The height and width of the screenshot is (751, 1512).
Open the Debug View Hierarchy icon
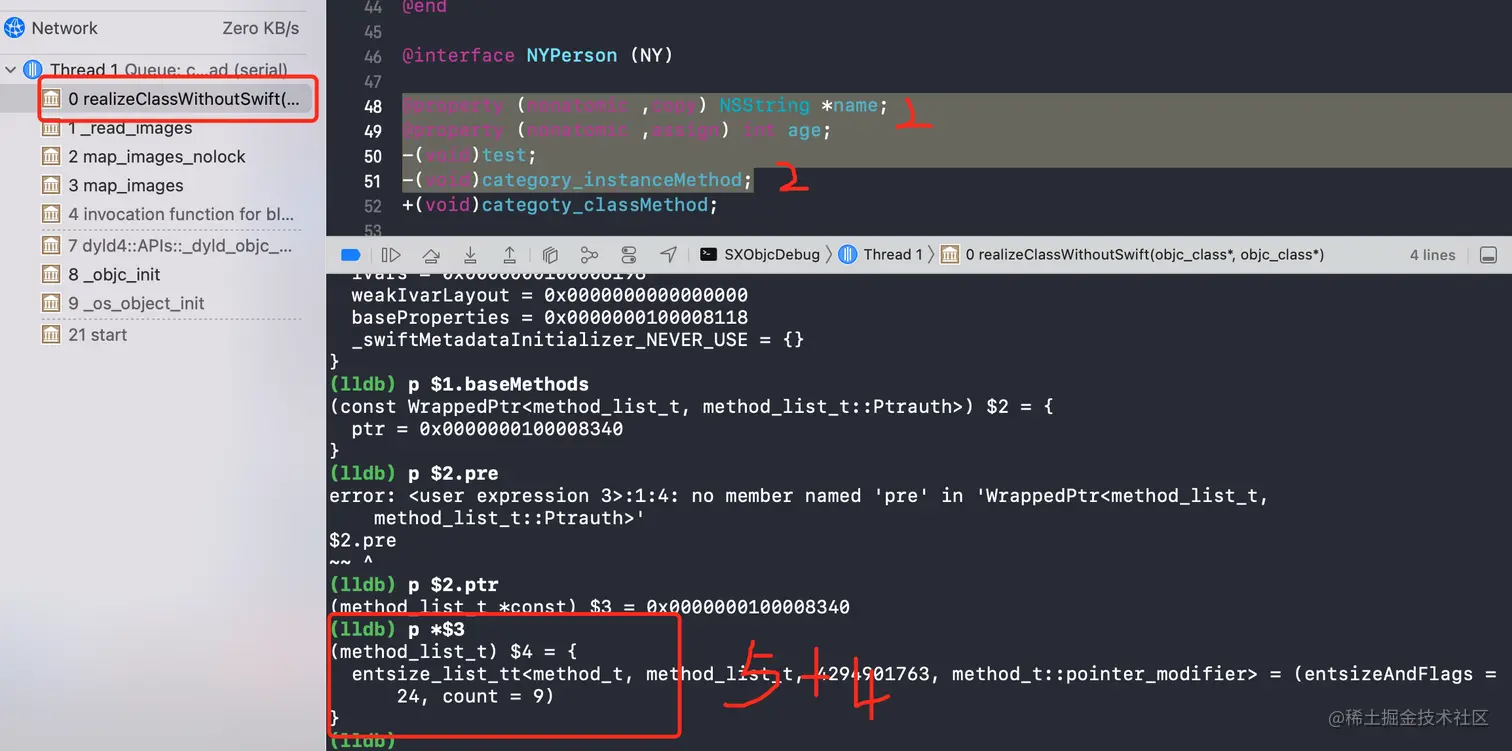(550, 255)
